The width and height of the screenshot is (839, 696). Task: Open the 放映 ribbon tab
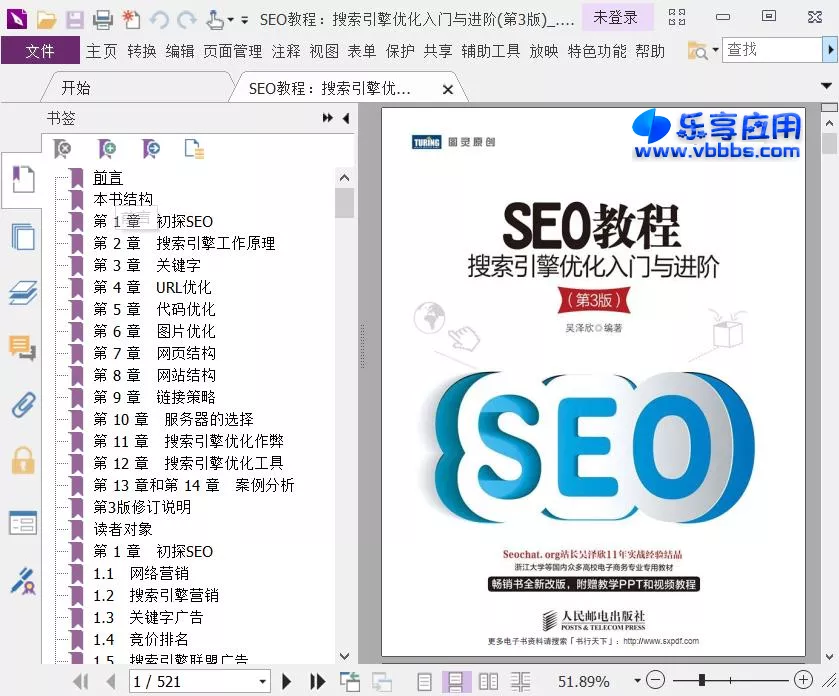tap(544, 51)
